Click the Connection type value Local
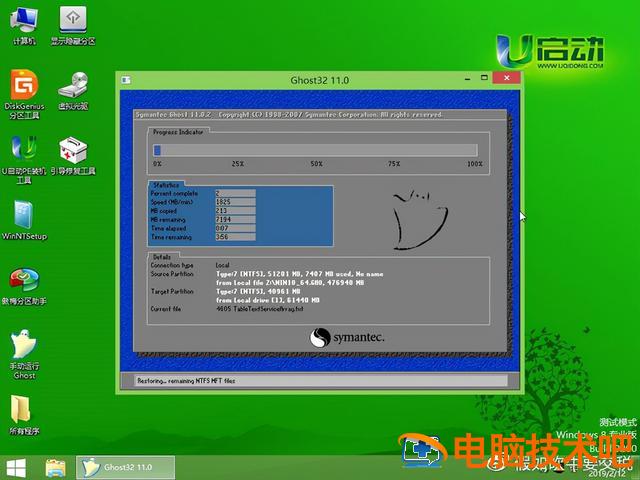Viewport: 640px width, 480px height. click(x=222, y=265)
